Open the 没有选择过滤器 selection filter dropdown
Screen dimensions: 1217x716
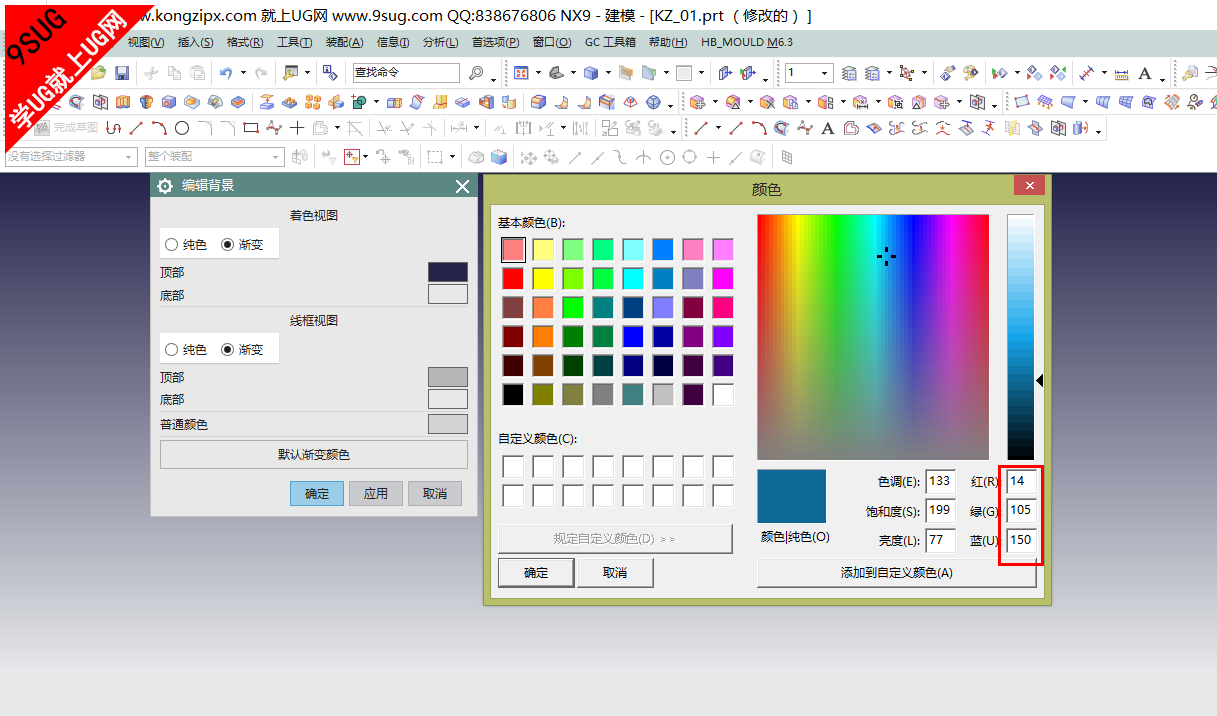[x=71, y=157]
